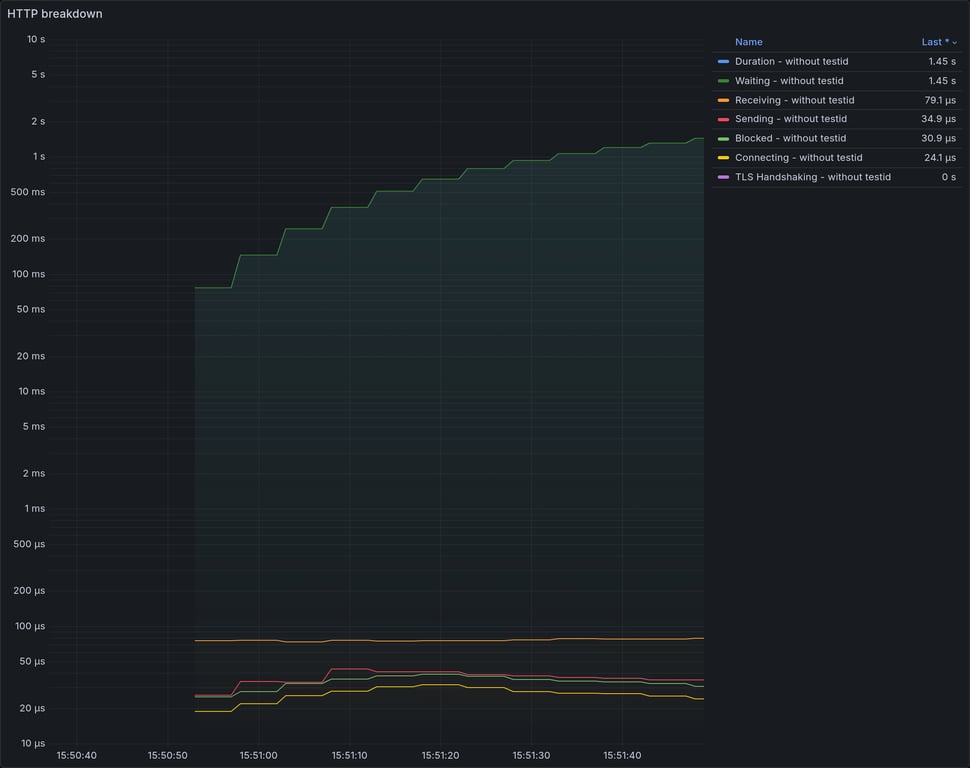The image size is (970, 768).
Task: Sort the legend by the Name column
Action: click(748, 42)
